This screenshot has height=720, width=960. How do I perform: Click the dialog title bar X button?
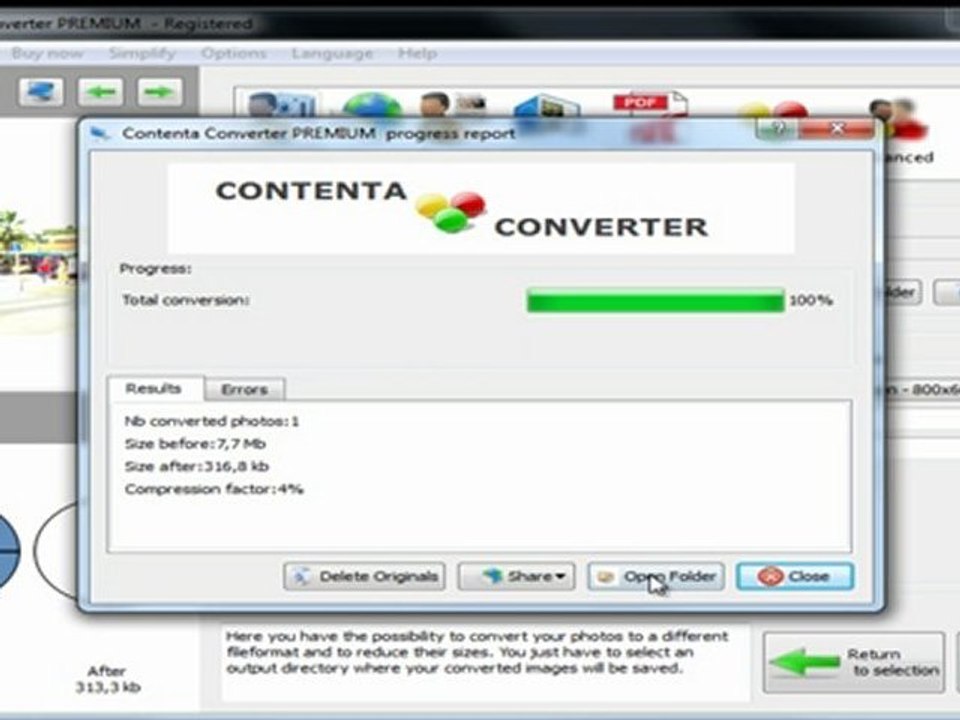(x=836, y=129)
